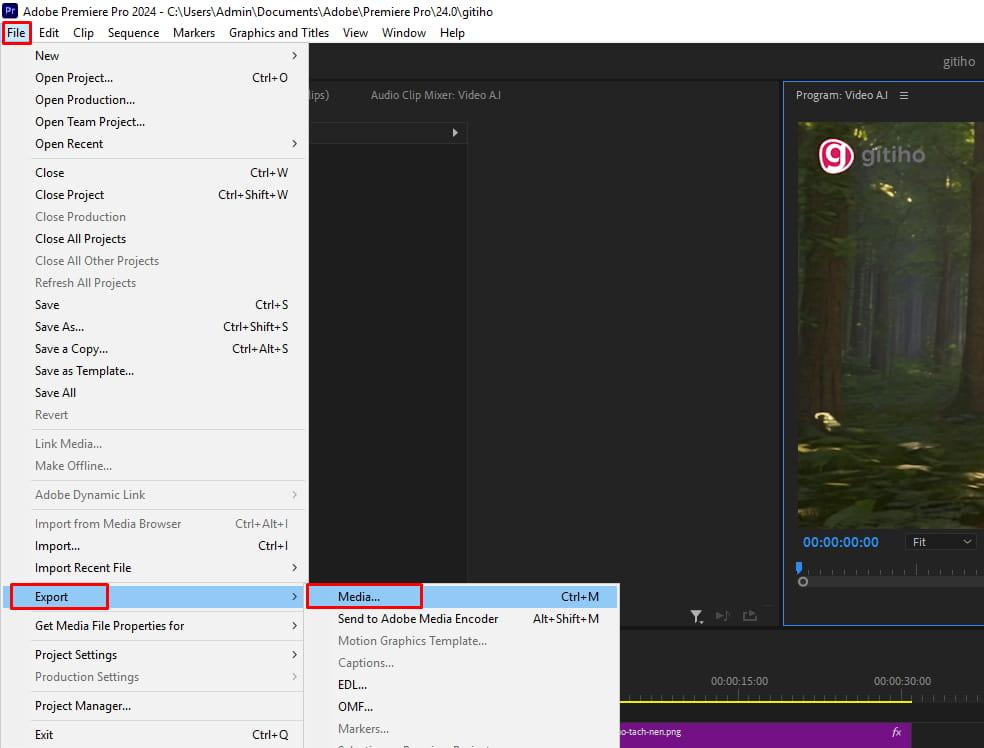Click the Program monitor zoom scrollbar handle
The height and width of the screenshot is (748, 984).
[803, 582]
